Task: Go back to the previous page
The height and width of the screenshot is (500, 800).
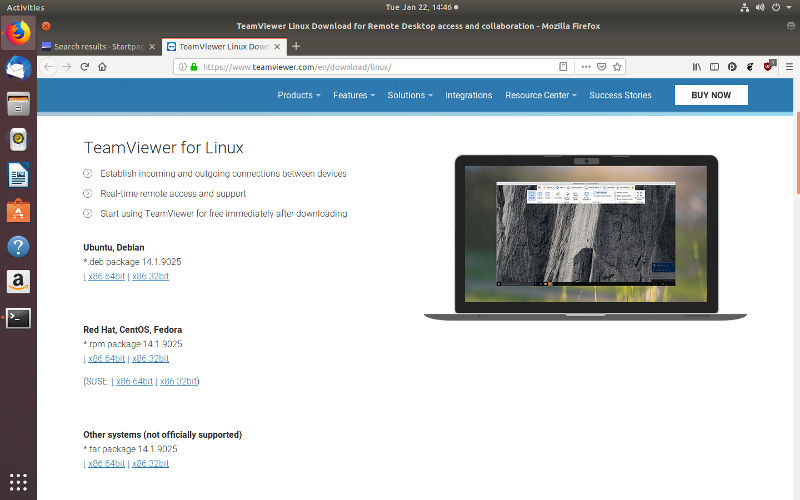Action: click(48, 67)
